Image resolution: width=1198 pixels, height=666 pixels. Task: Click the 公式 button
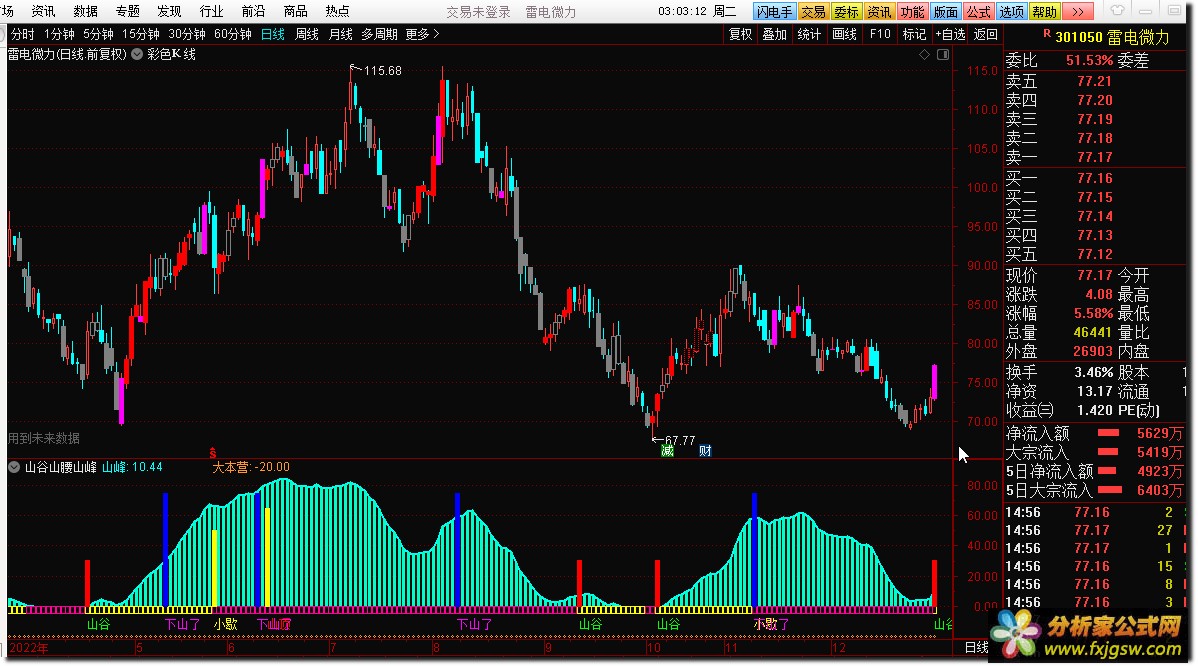979,11
